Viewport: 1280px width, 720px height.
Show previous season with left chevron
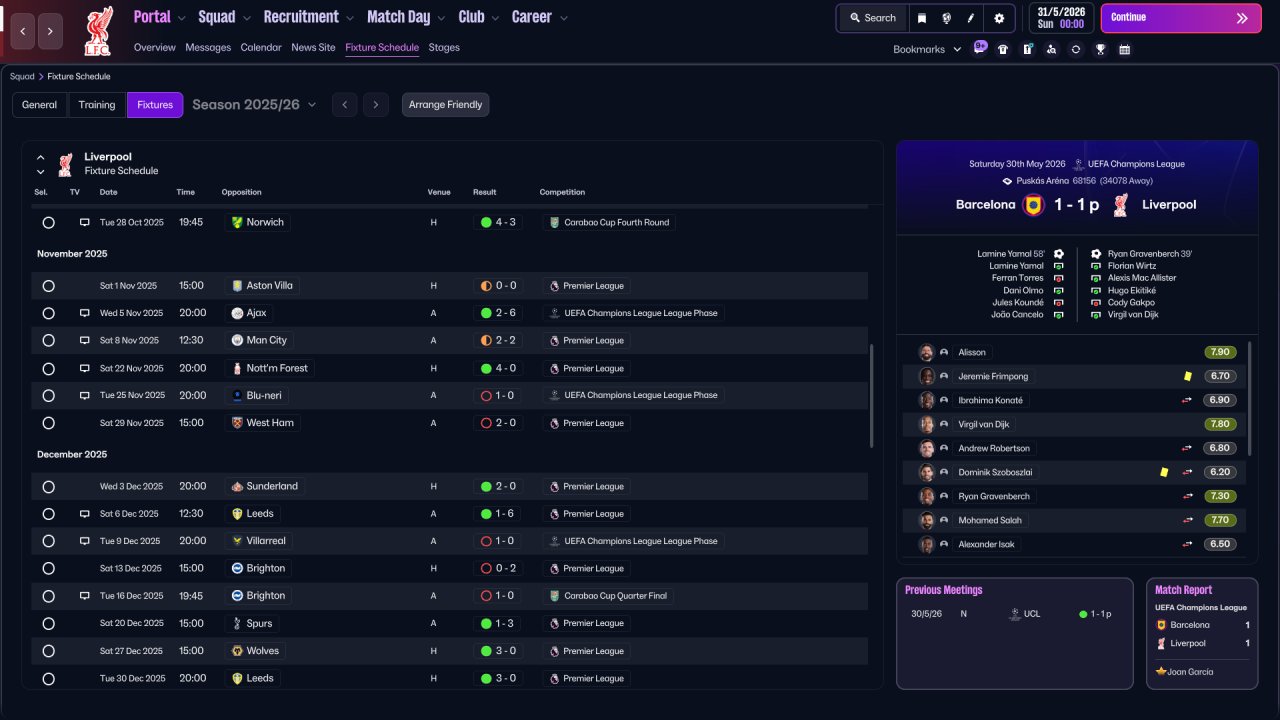344,105
